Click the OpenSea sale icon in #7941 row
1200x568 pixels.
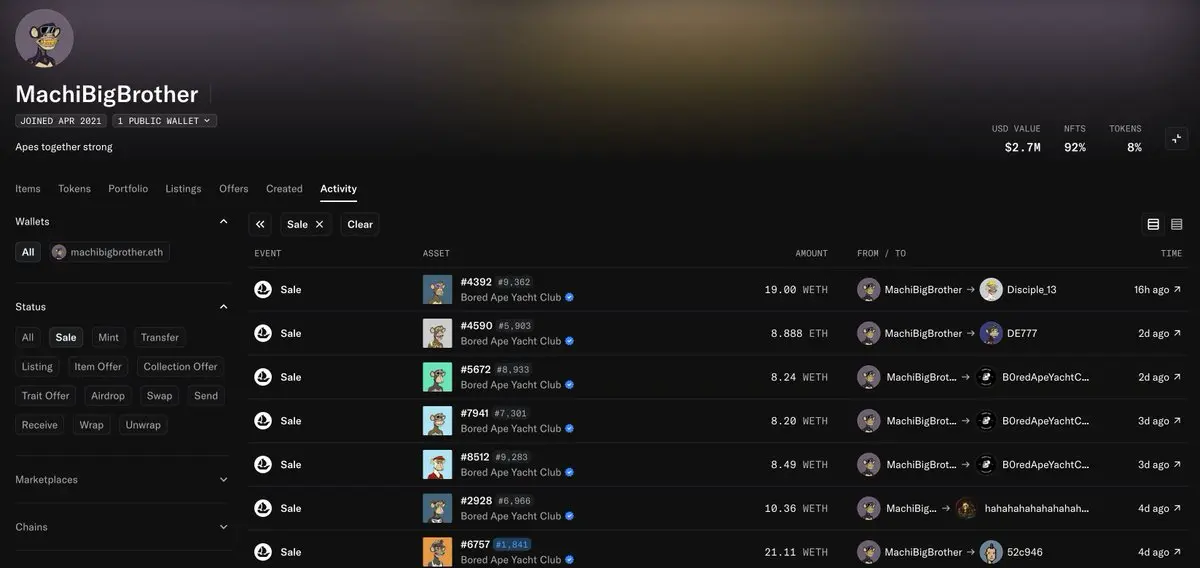(263, 421)
